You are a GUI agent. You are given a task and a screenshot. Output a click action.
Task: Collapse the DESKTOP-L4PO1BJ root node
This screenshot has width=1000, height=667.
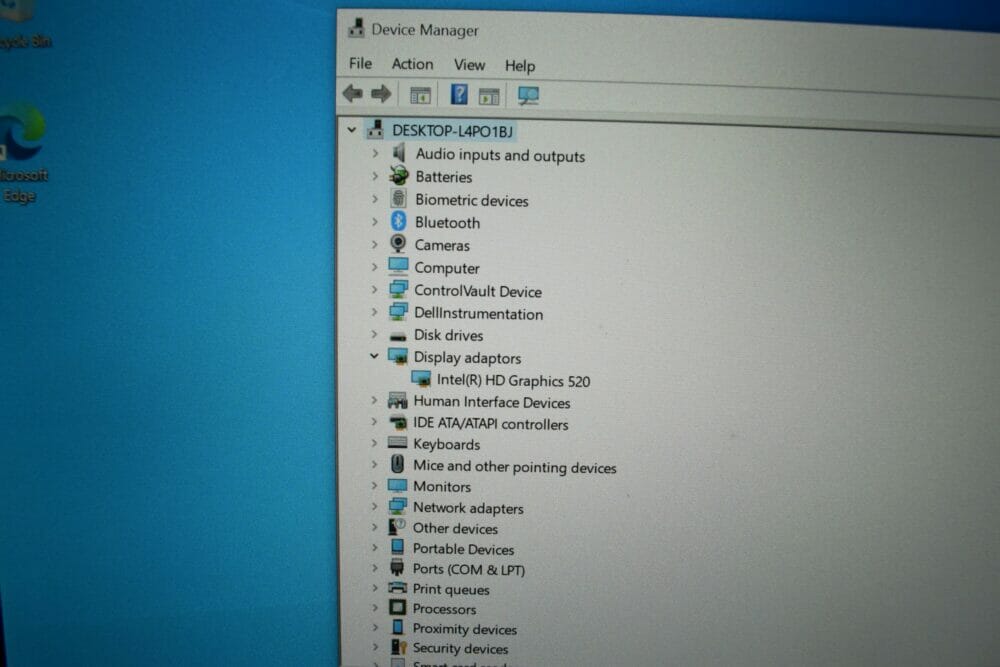point(352,129)
